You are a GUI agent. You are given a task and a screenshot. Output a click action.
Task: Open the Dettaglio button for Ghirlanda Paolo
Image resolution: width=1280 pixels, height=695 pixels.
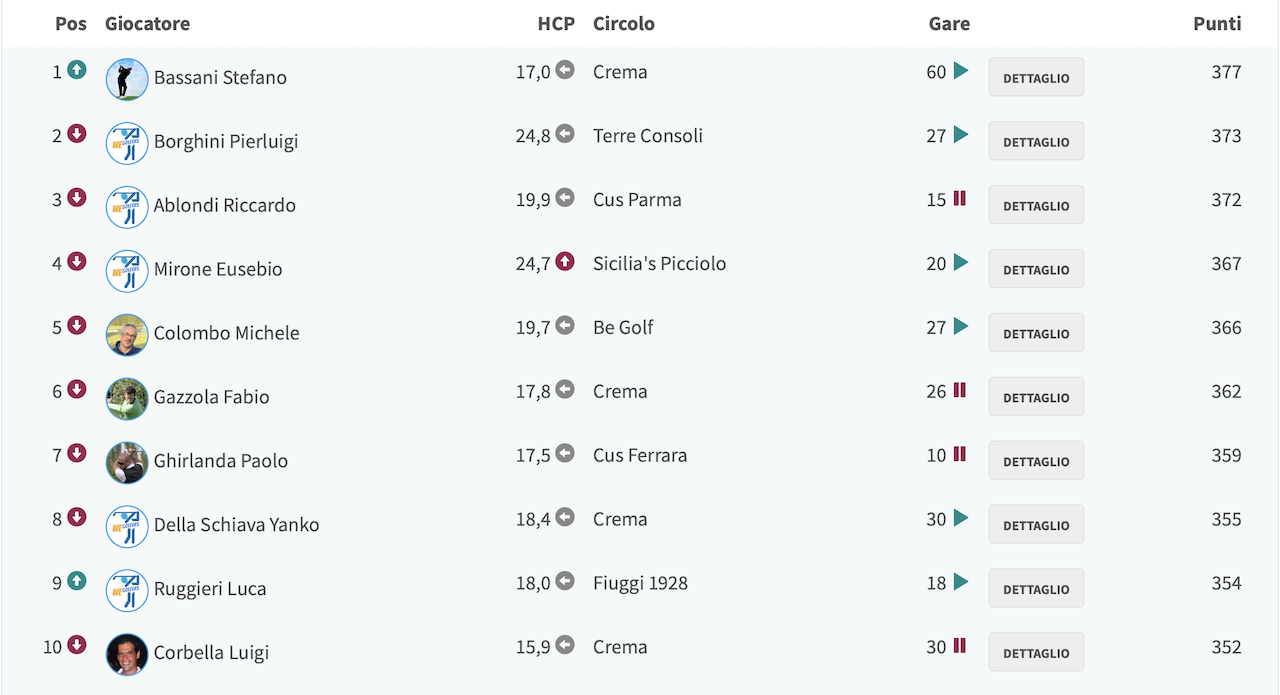click(x=1036, y=461)
